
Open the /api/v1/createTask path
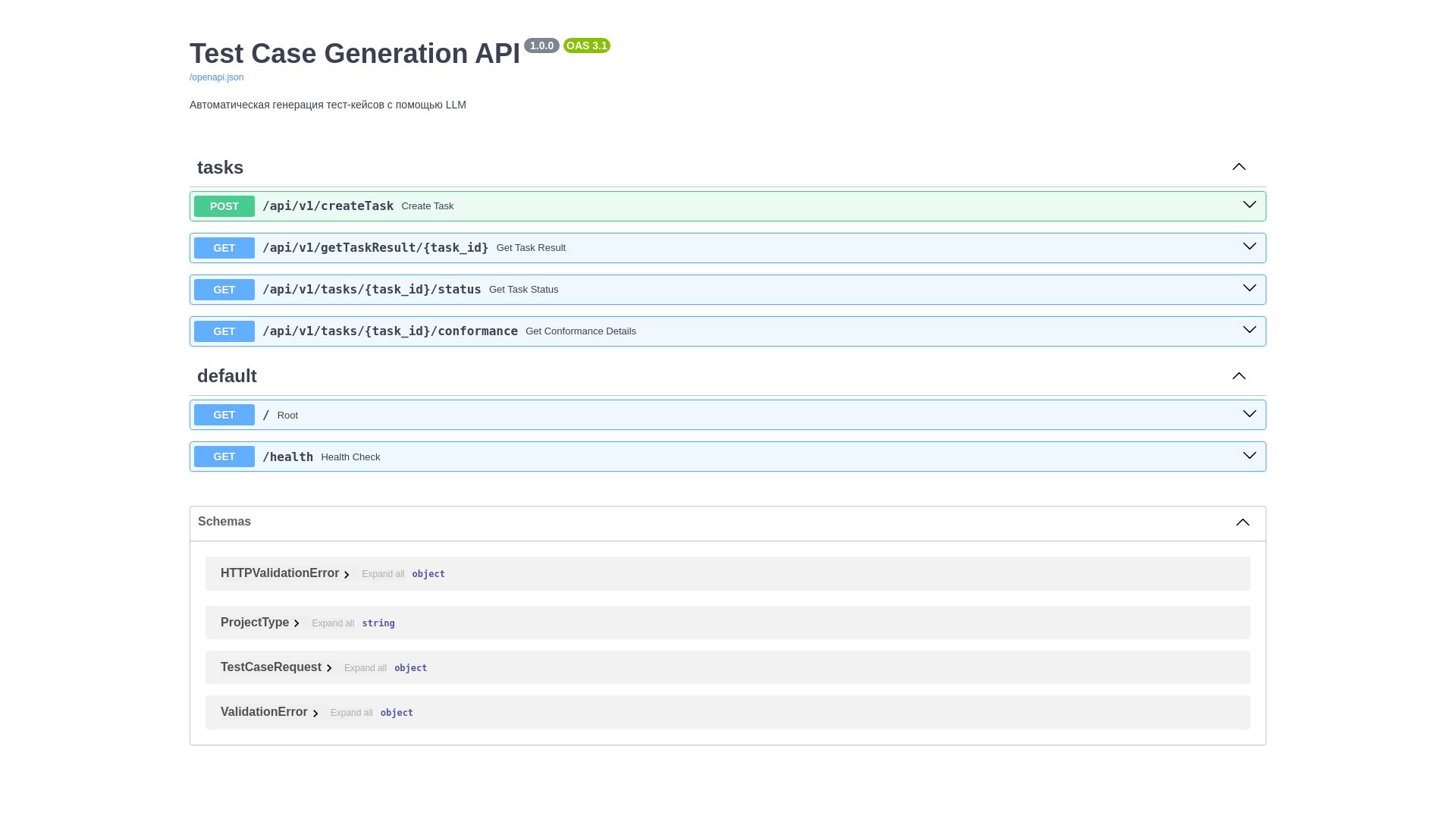pyautogui.click(x=328, y=206)
